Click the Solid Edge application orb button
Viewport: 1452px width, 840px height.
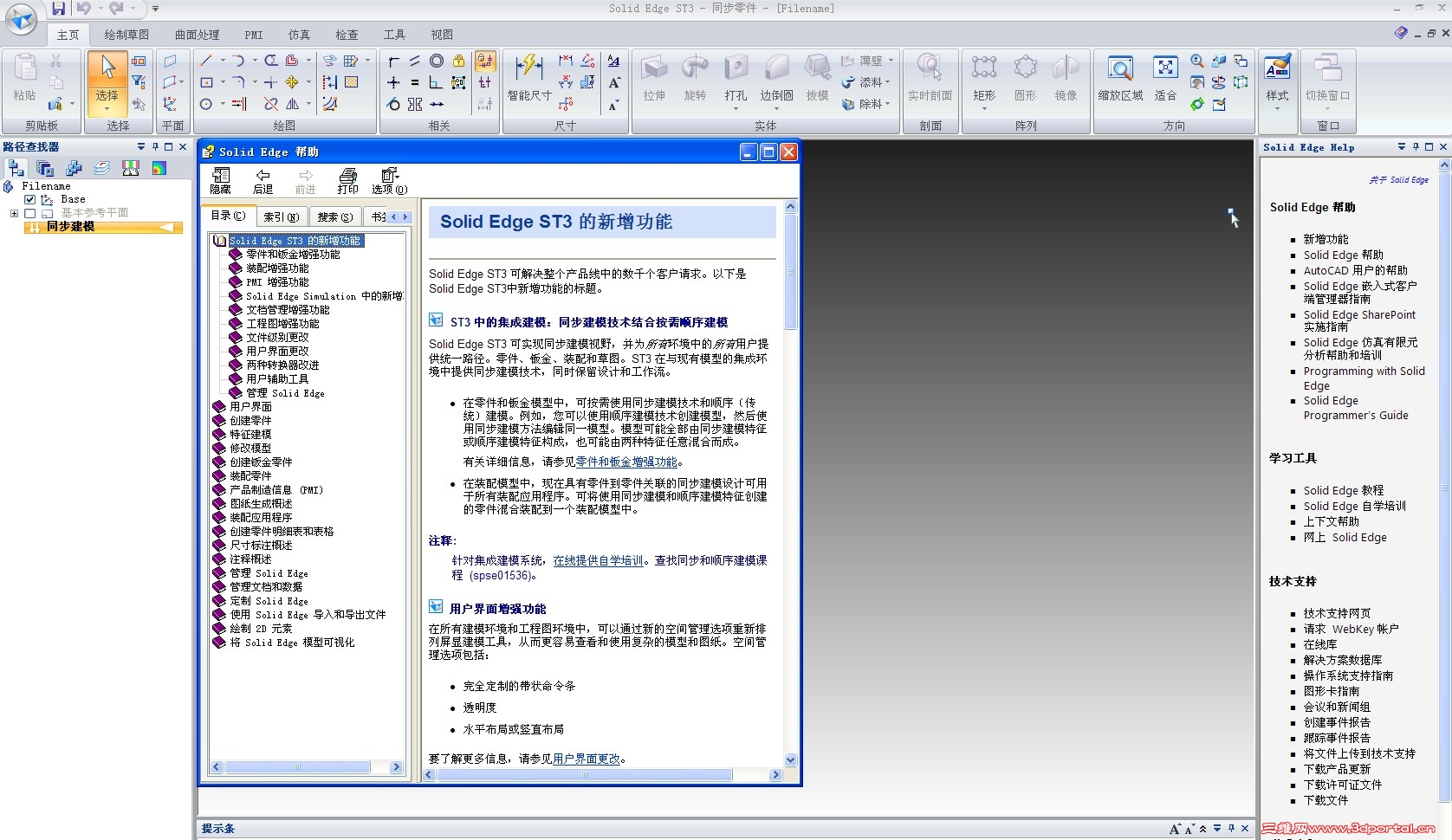pyautogui.click(x=21, y=18)
